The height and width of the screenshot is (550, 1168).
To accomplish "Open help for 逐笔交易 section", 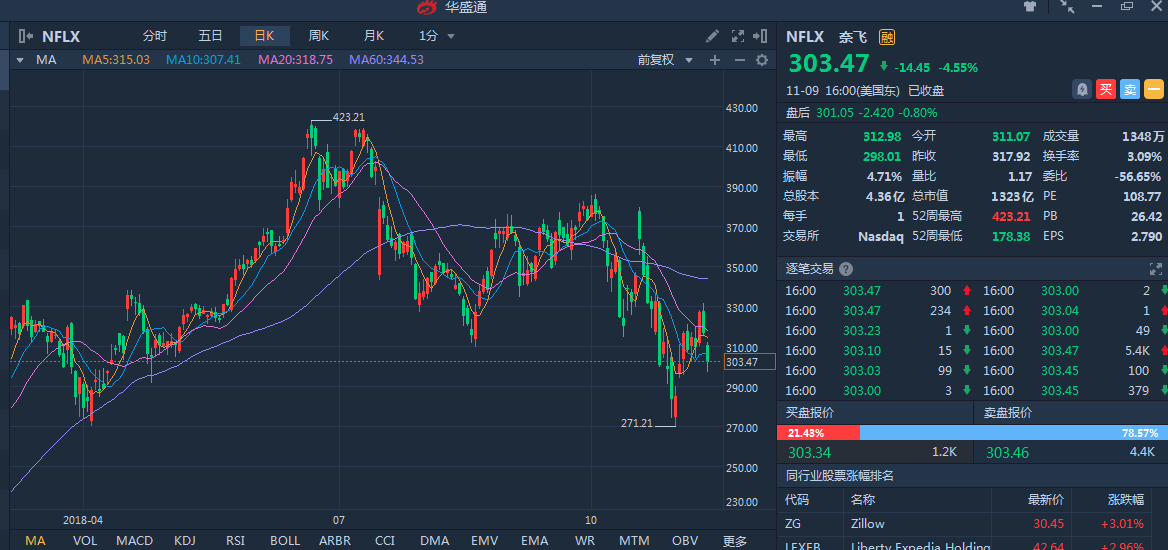I will (x=846, y=269).
